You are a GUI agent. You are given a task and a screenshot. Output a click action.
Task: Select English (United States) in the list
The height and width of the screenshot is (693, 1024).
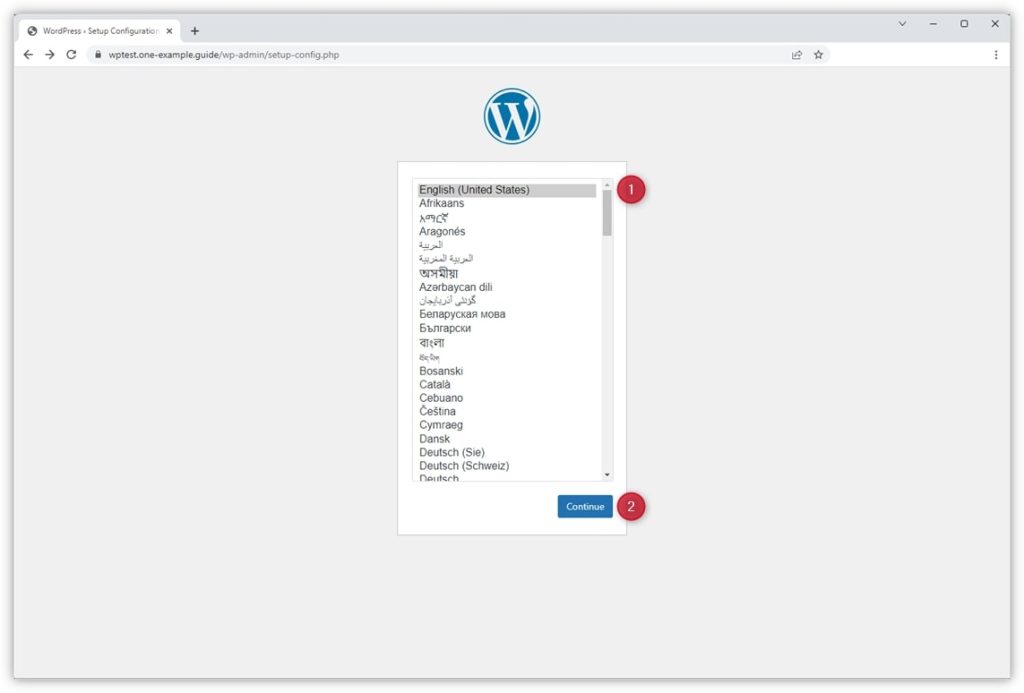507,189
